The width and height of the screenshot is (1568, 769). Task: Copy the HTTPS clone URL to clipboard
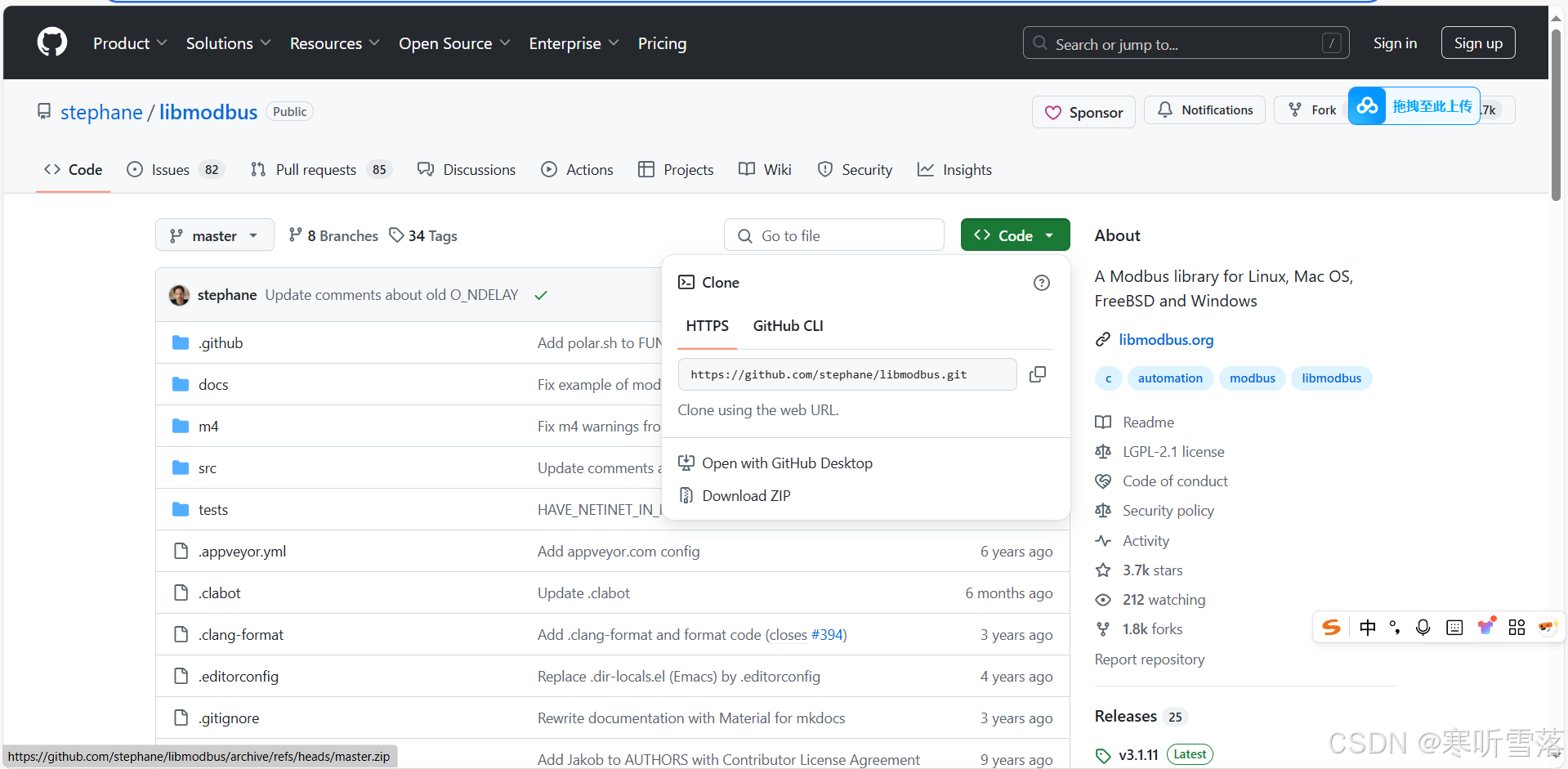(1038, 374)
